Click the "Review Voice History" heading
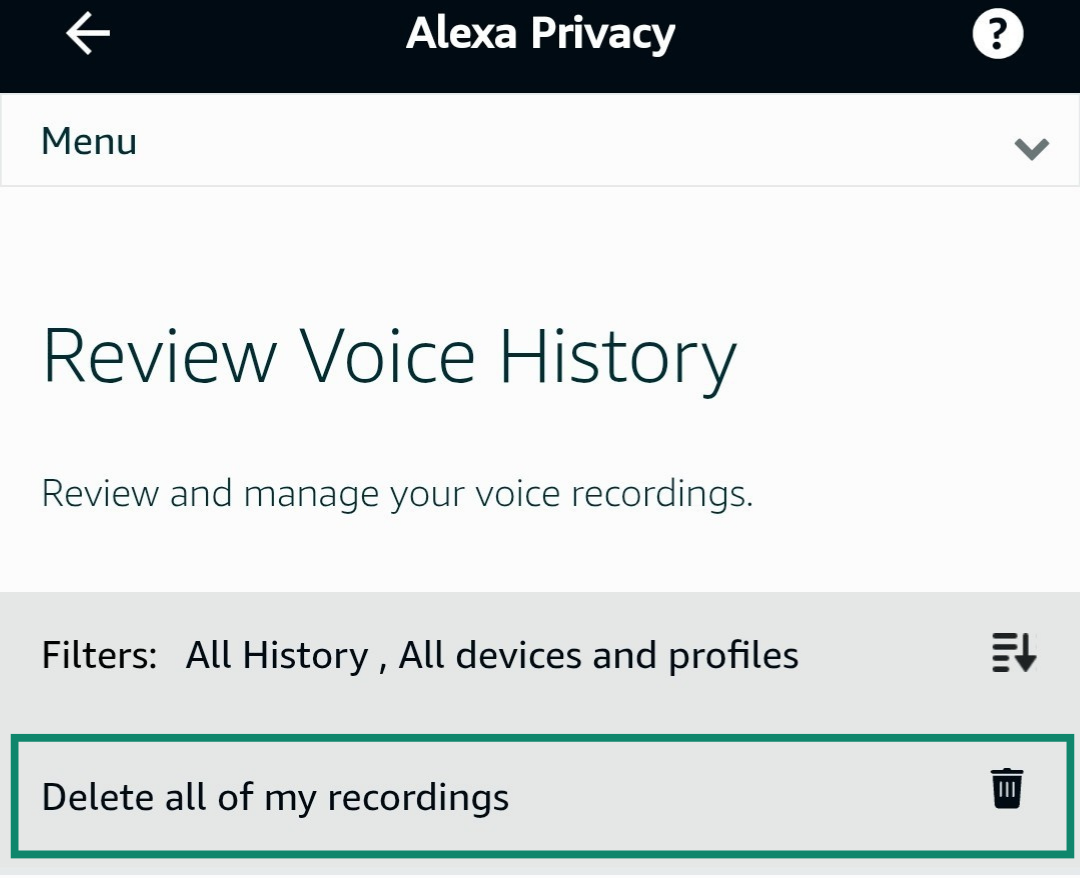This screenshot has height=878, width=1080. click(x=390, y=357)
